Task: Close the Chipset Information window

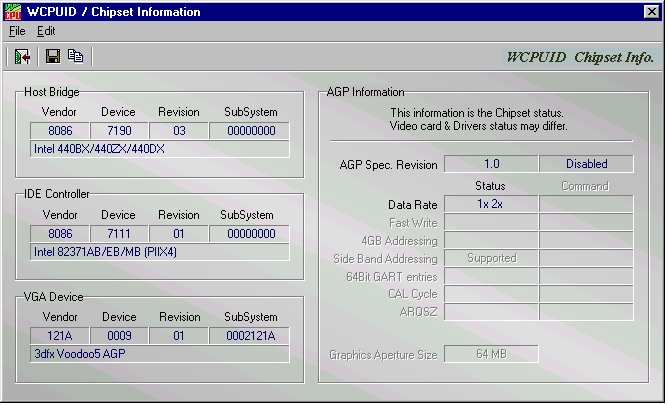Action: [x=652, y=11]
